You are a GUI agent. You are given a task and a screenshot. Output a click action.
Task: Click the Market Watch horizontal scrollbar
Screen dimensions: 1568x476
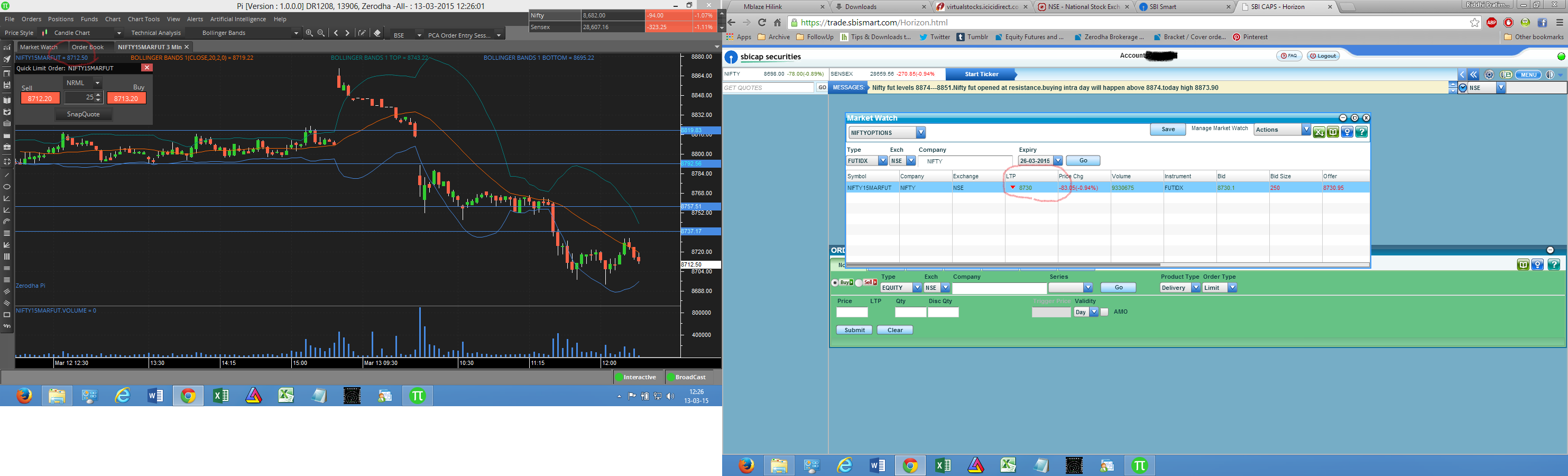[1003, 265]
